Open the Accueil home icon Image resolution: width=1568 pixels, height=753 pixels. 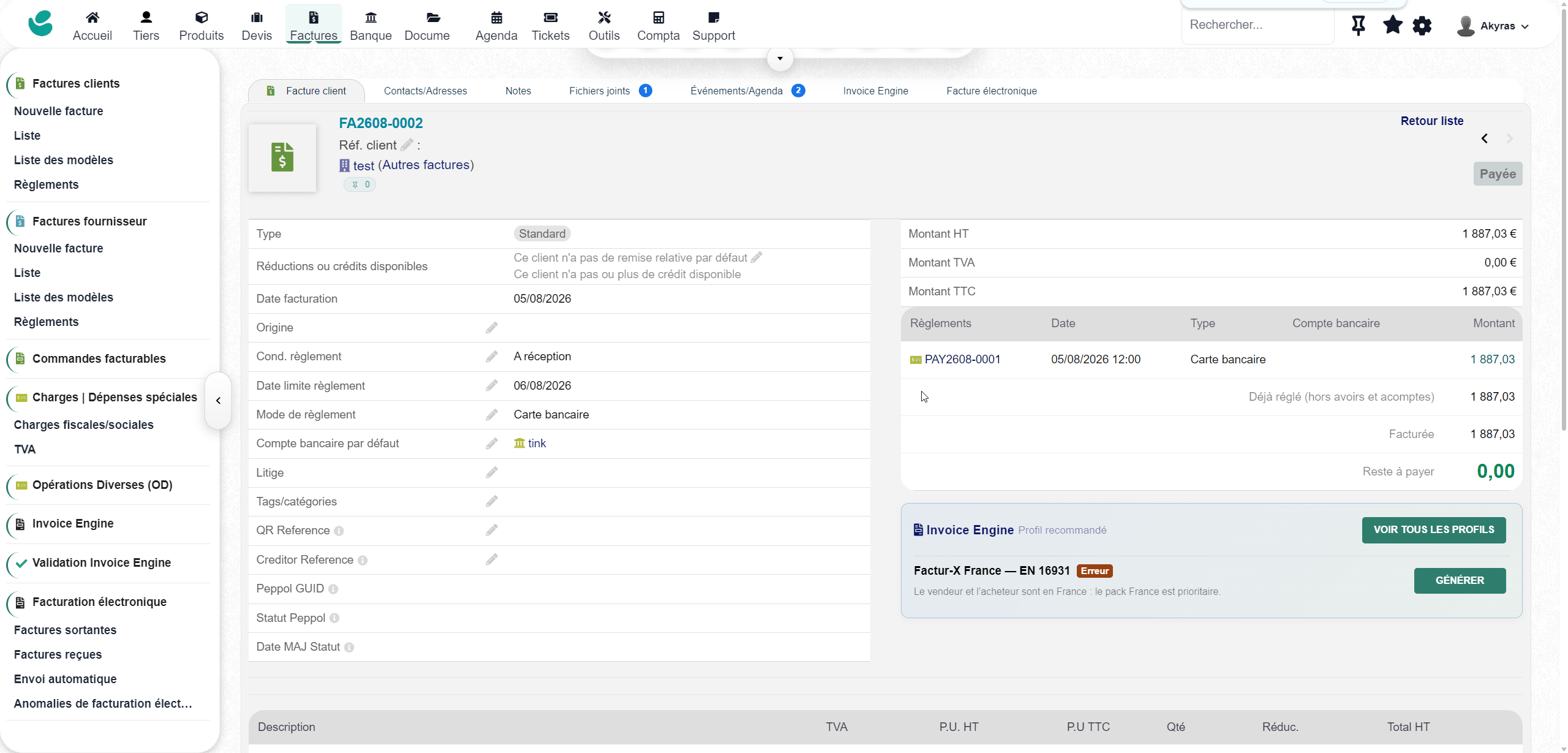(x=92, y=17)
